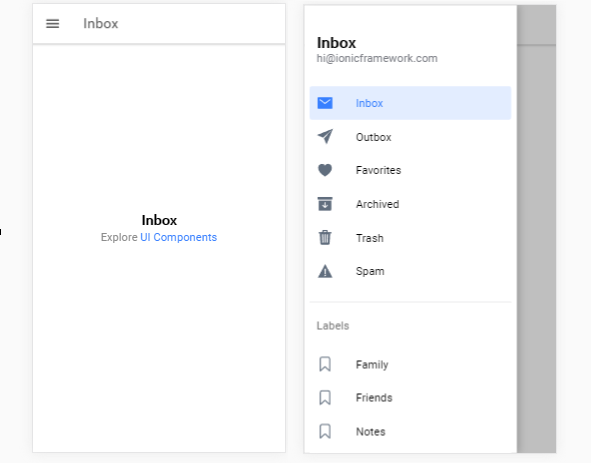Choose the Family label

coord(410,364)
